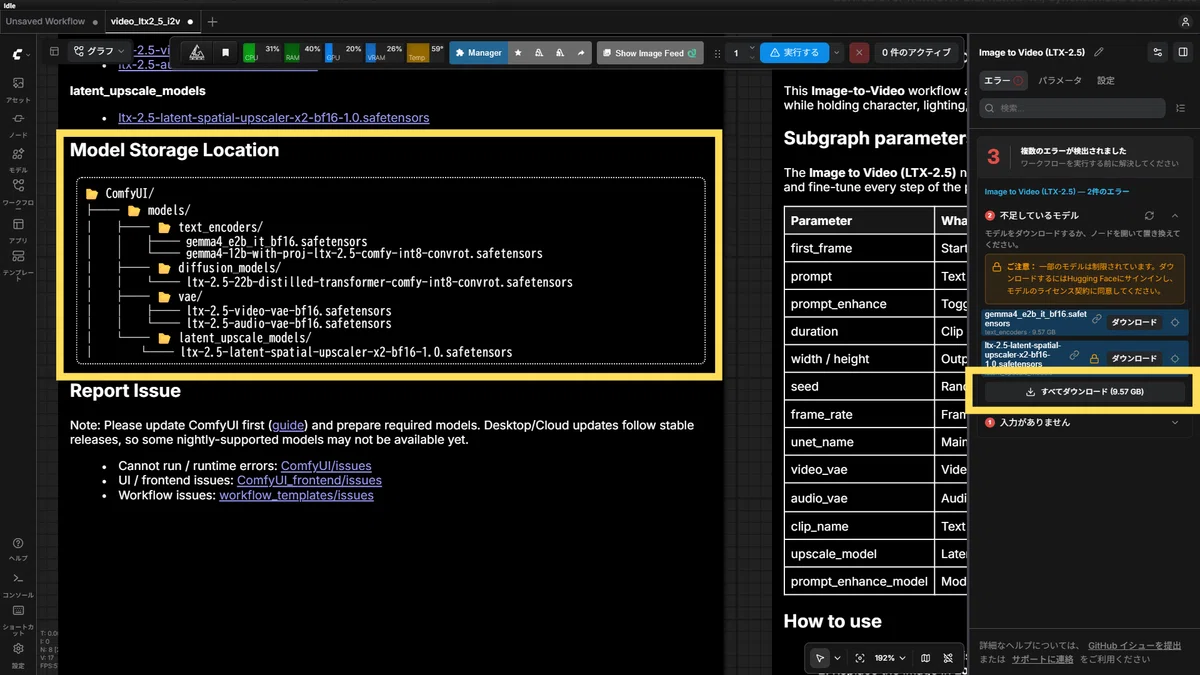Click the list filter icon beside search field

coord(1181,108)
